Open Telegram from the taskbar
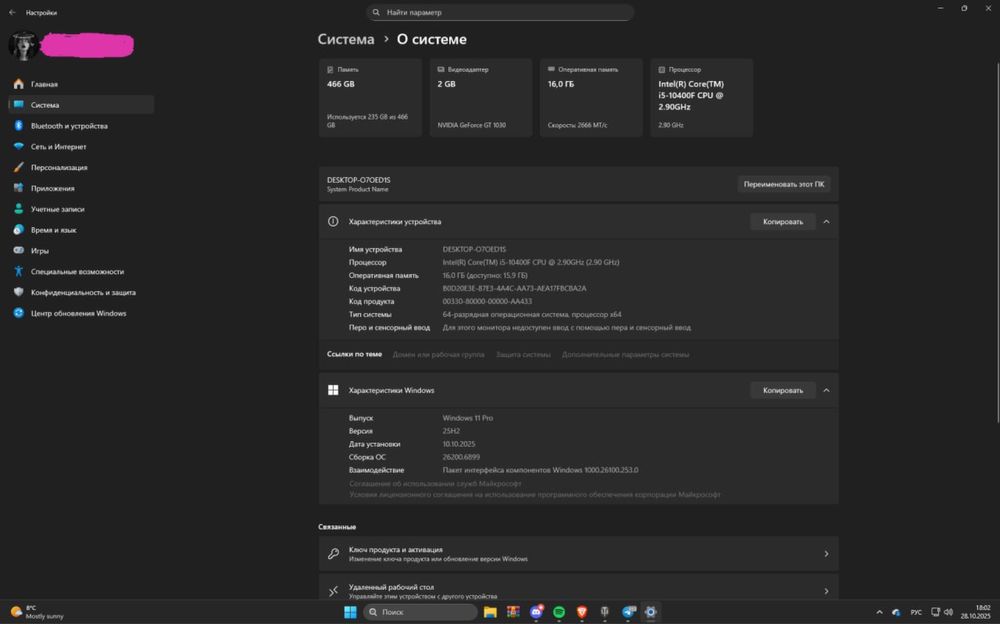 [x=629, y=612]
